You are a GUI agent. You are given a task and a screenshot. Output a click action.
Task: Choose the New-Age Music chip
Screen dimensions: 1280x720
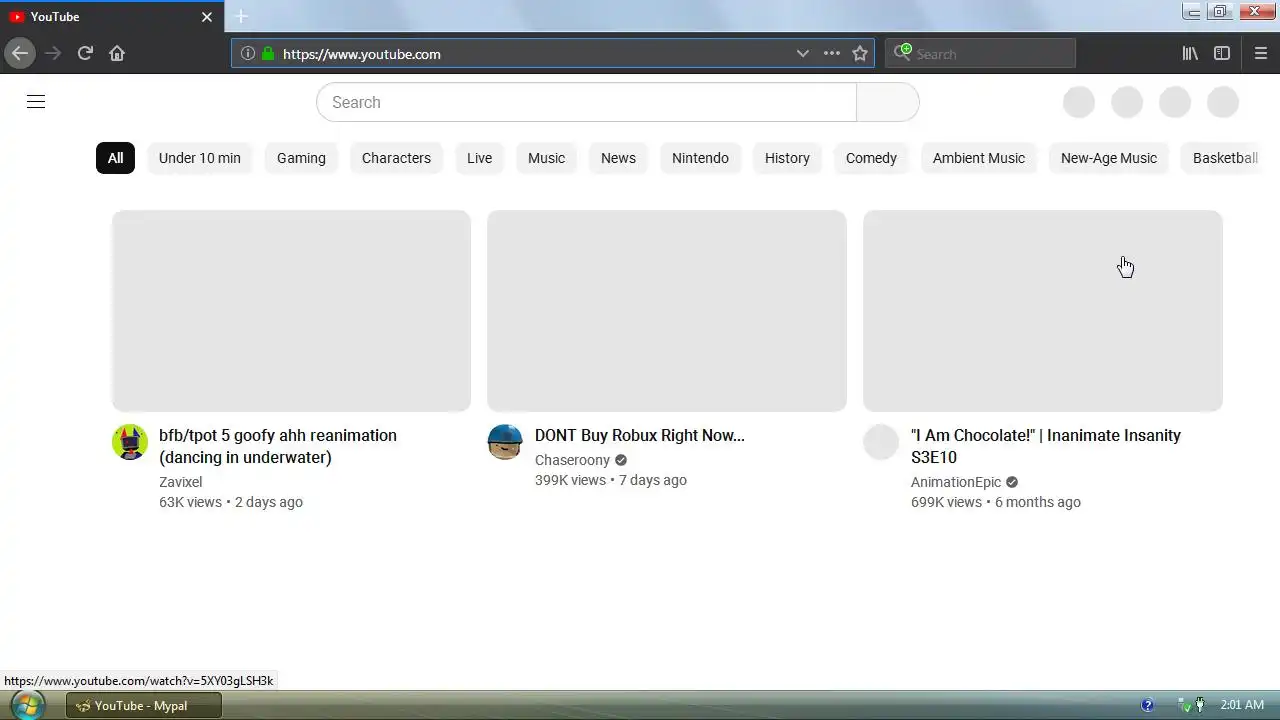pyautogui.click(x=1108, y=158)
